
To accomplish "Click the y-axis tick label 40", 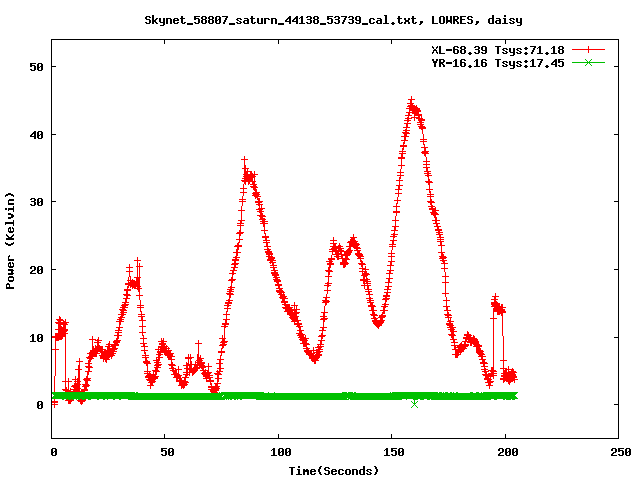I will 36,135.
